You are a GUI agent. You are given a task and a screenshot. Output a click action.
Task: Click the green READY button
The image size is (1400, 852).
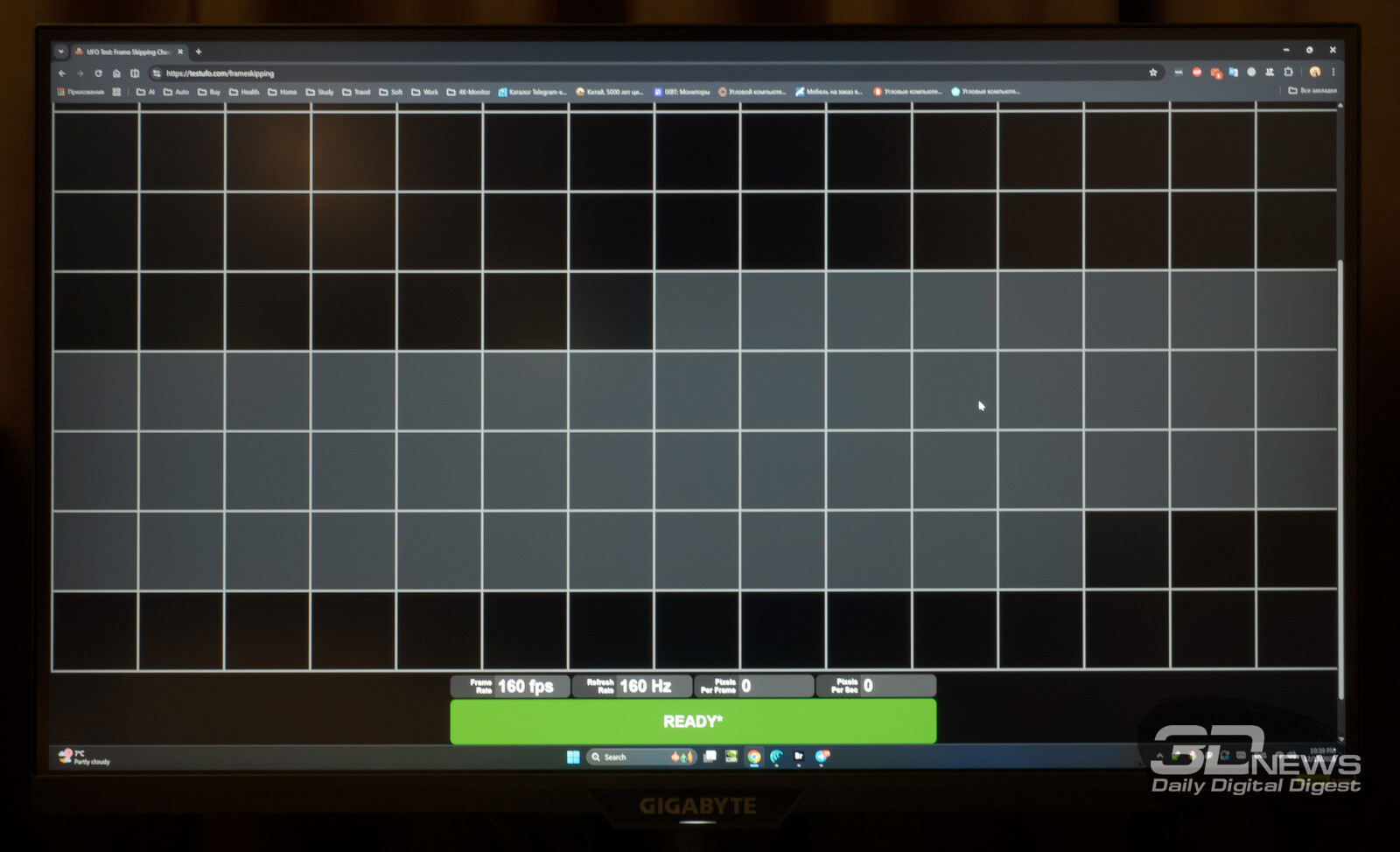[x=692, y=722]
